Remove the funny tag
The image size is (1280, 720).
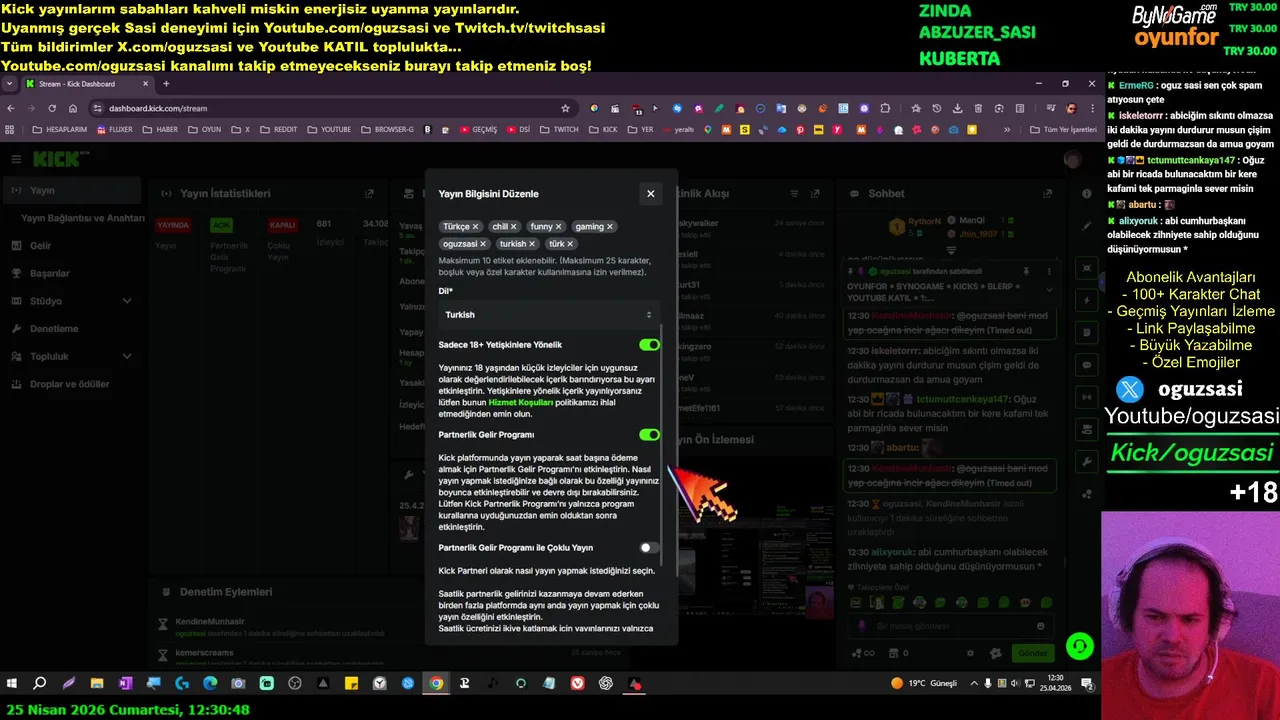click(558, 227)
